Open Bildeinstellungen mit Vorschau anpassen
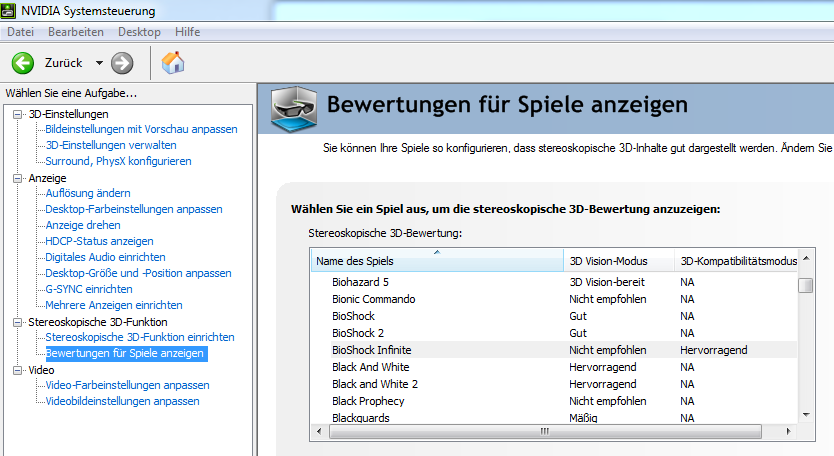The width and height of the screenshot is (834, 456). point(141,129)
